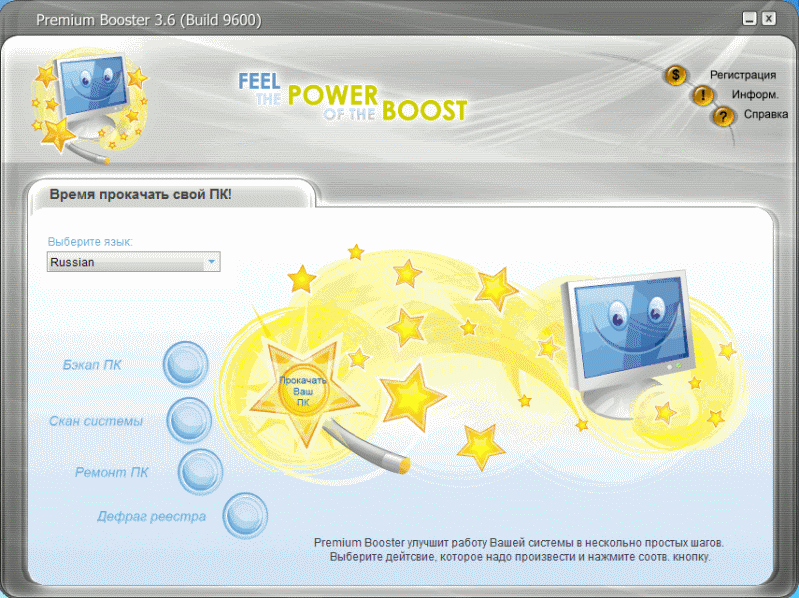Open the Информ. link

point(755,95)
